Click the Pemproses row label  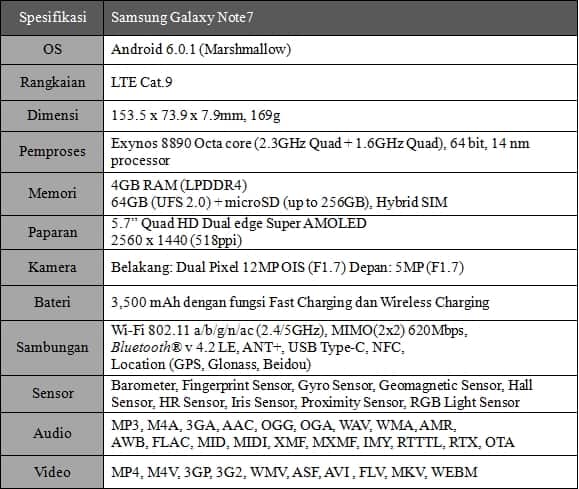(x=52, y=151)
